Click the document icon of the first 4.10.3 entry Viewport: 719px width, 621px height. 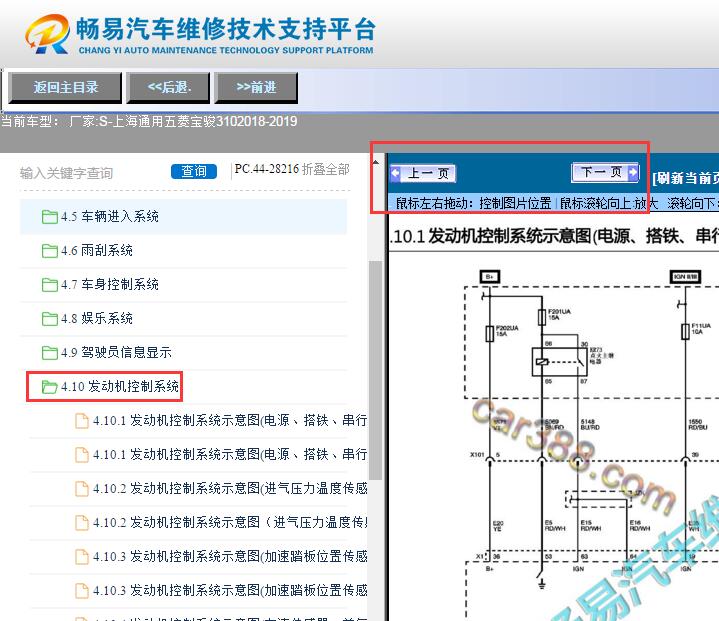[x=82, y=556]
